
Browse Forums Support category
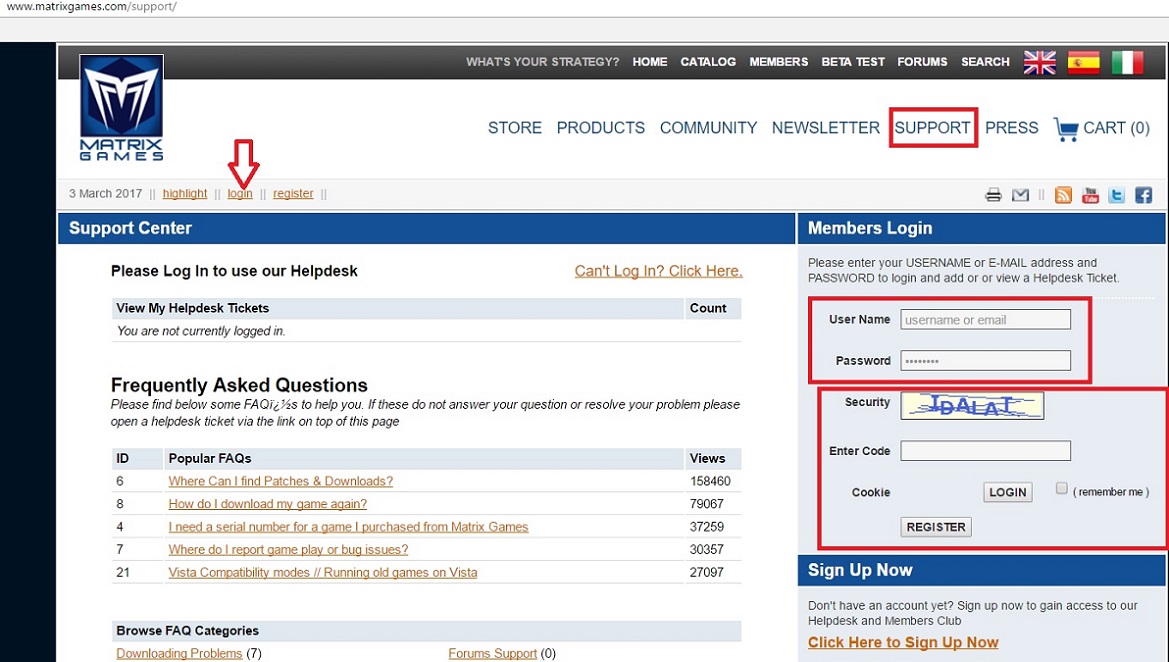pos(492,653)
